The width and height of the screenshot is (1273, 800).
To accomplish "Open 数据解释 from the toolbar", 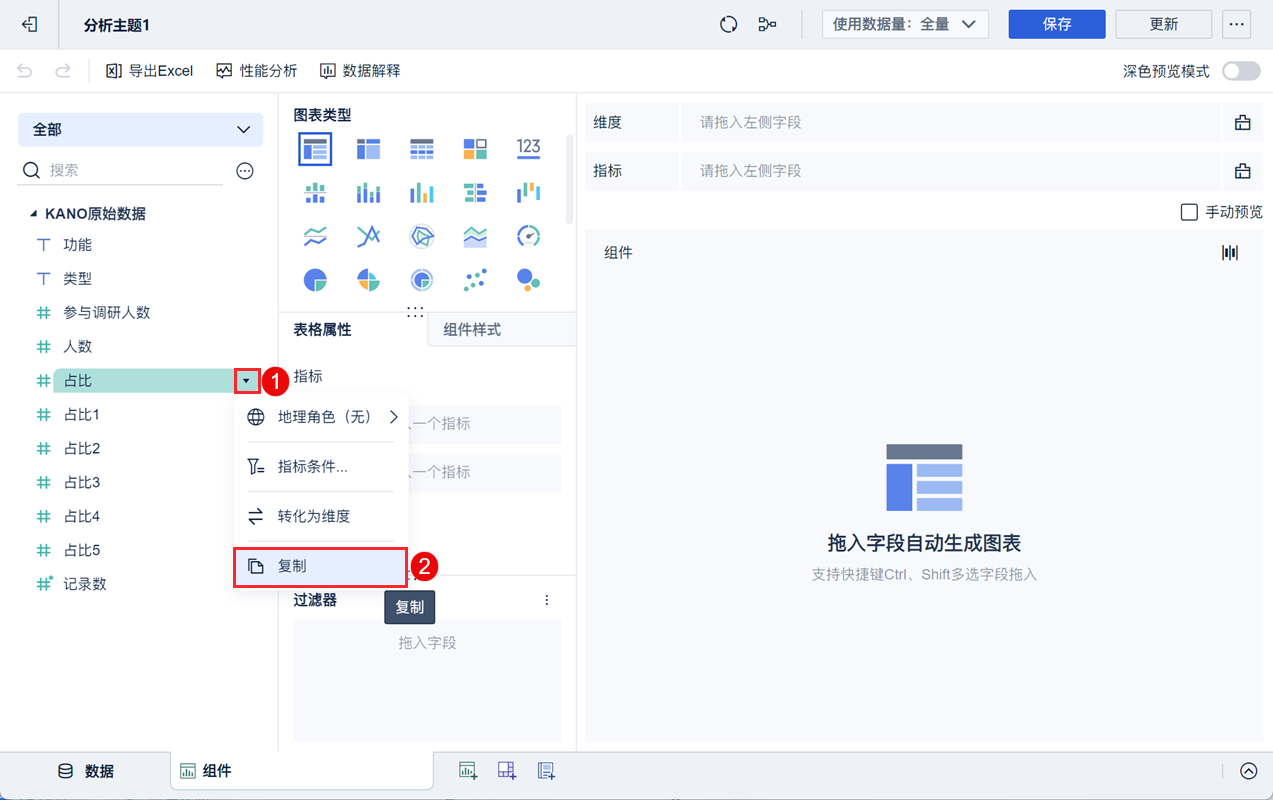I will (x=360, y=71).
